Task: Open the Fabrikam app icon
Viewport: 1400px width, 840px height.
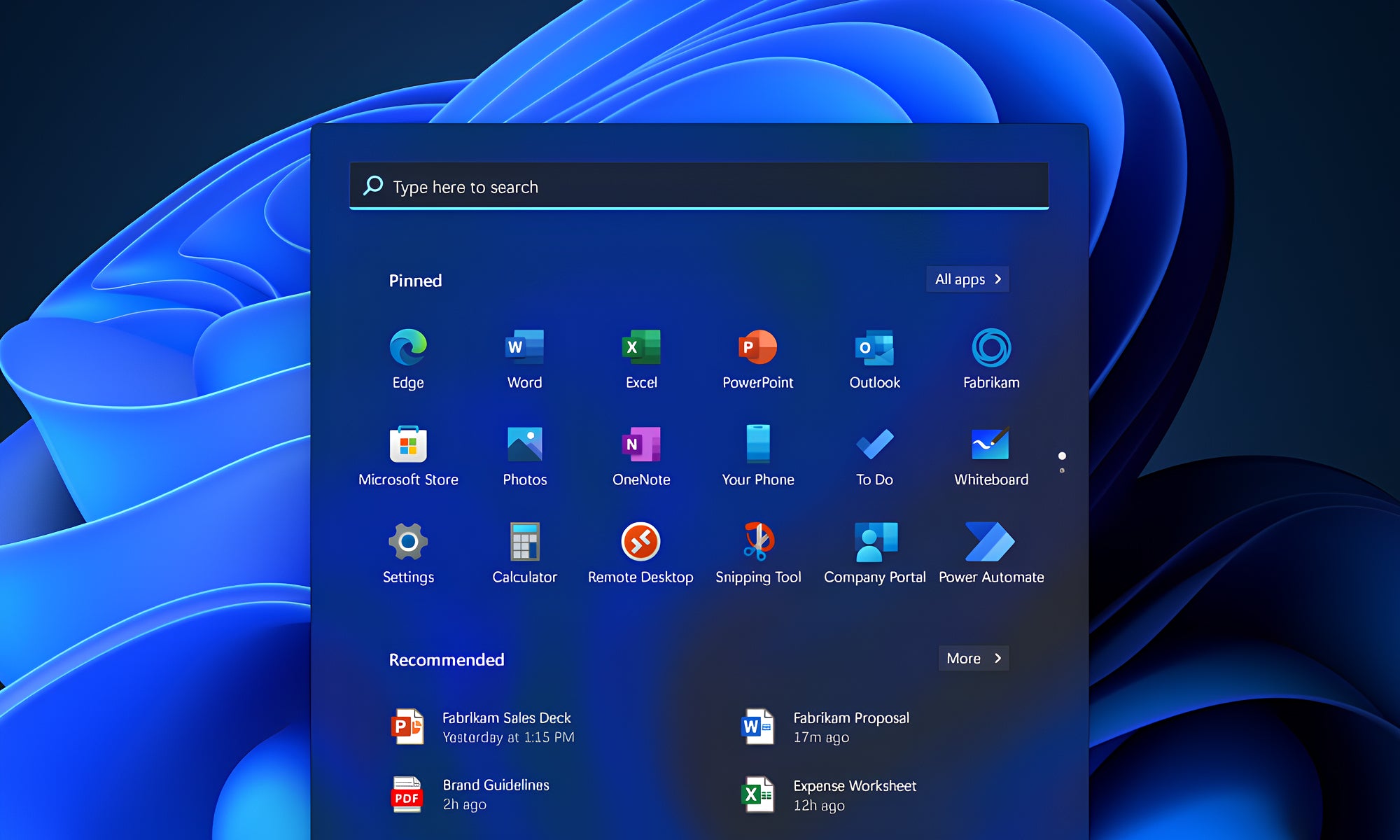Action: [991, 348]
